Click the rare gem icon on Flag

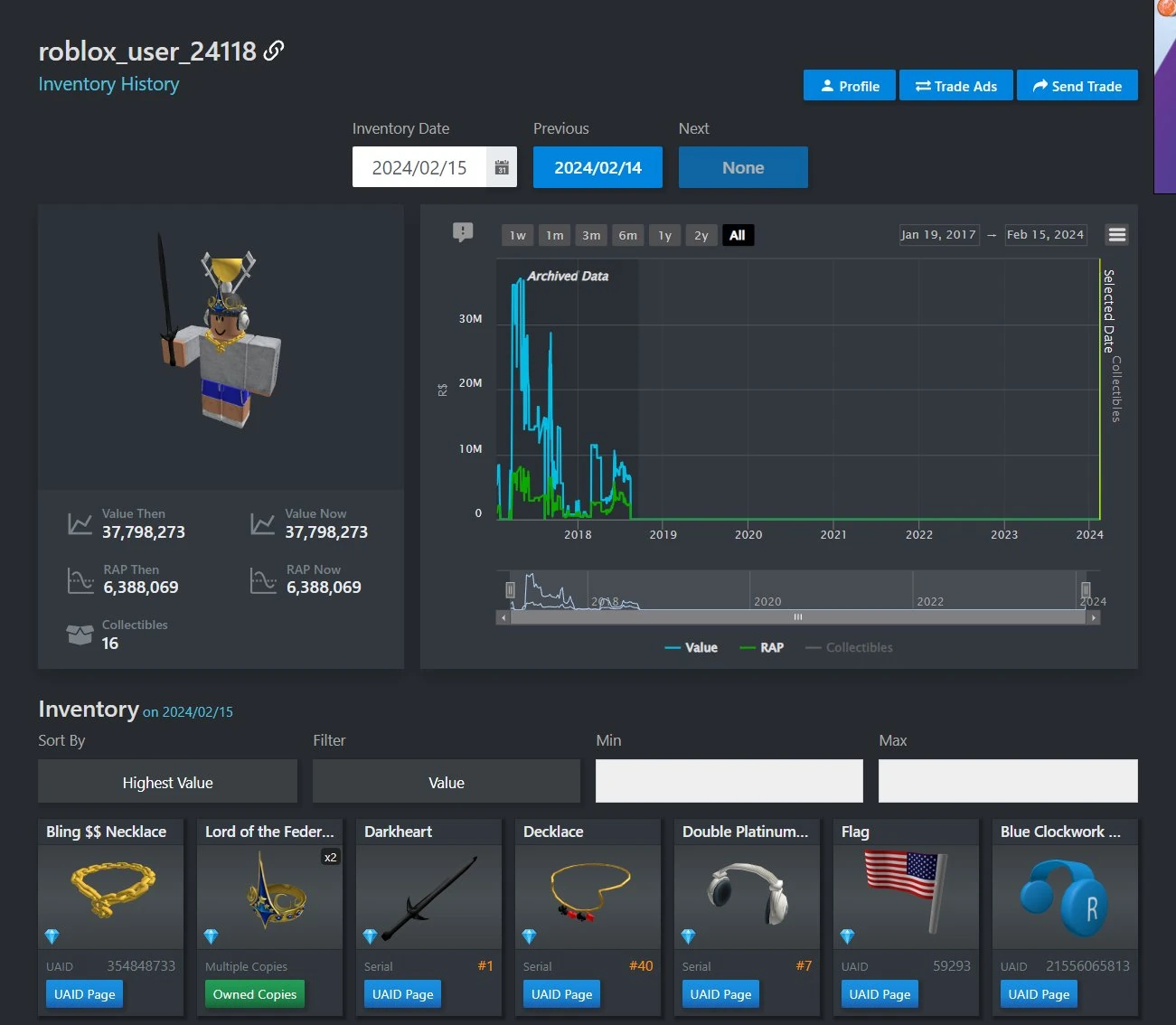(x=848, y=936)
